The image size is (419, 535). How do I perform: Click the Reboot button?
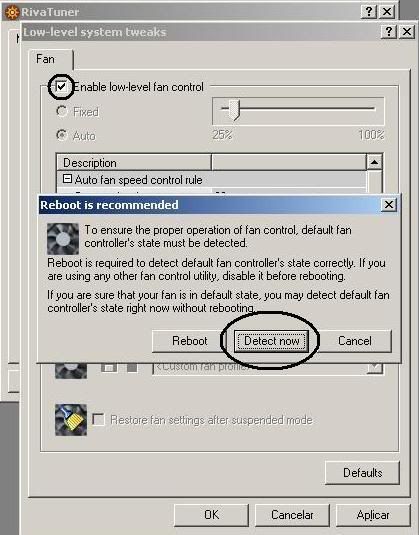tap(189, 341)
